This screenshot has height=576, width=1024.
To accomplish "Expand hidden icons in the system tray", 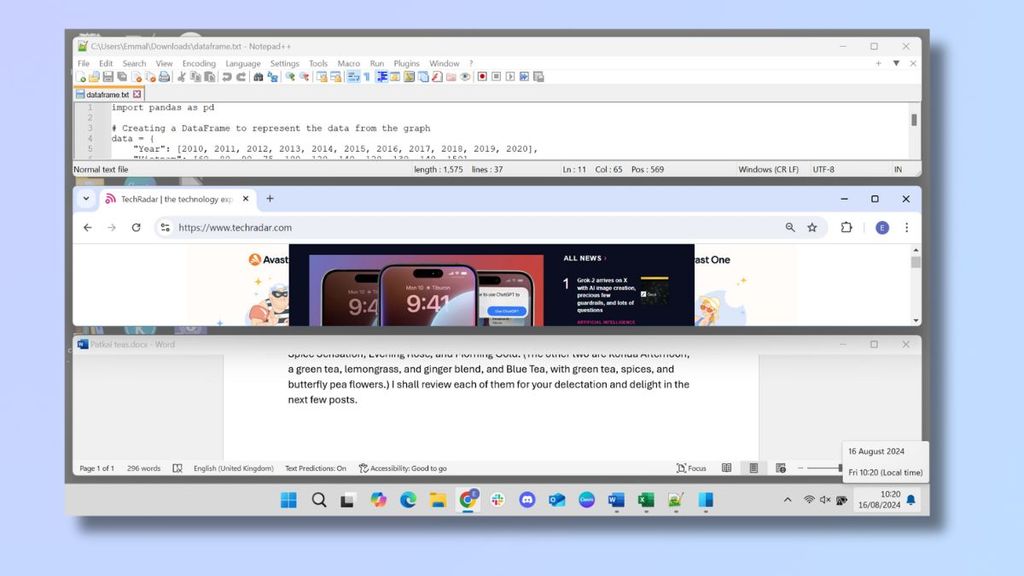I will pos(788,500).
